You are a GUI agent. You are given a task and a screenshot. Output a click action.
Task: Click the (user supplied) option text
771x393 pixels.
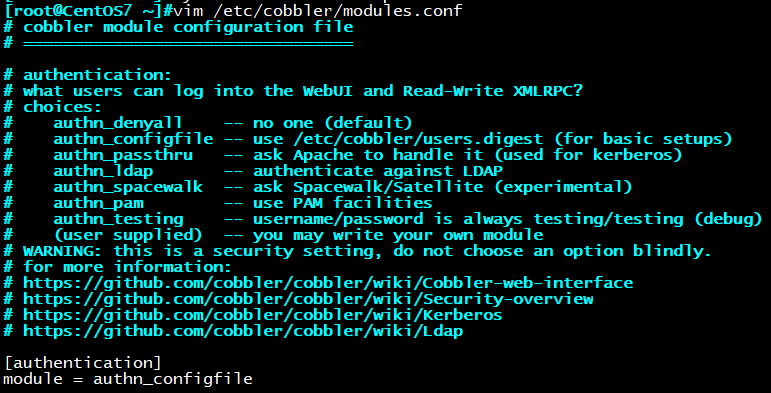click(128, 235)
